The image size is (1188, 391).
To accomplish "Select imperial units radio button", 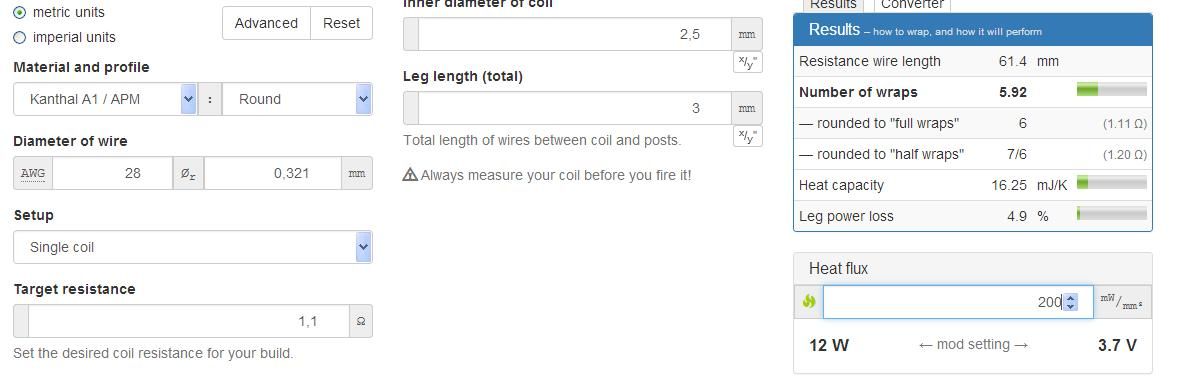I will [20, 37].
